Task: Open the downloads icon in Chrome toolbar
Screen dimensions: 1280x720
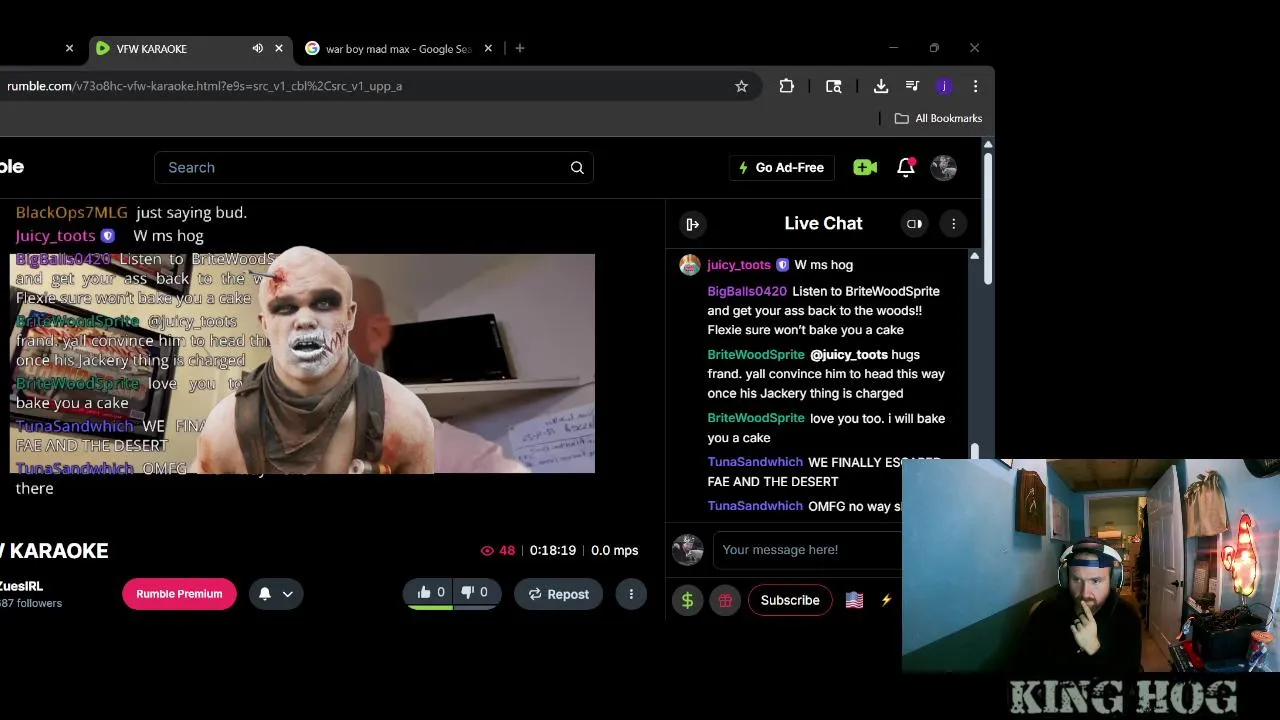Action: 881,86
